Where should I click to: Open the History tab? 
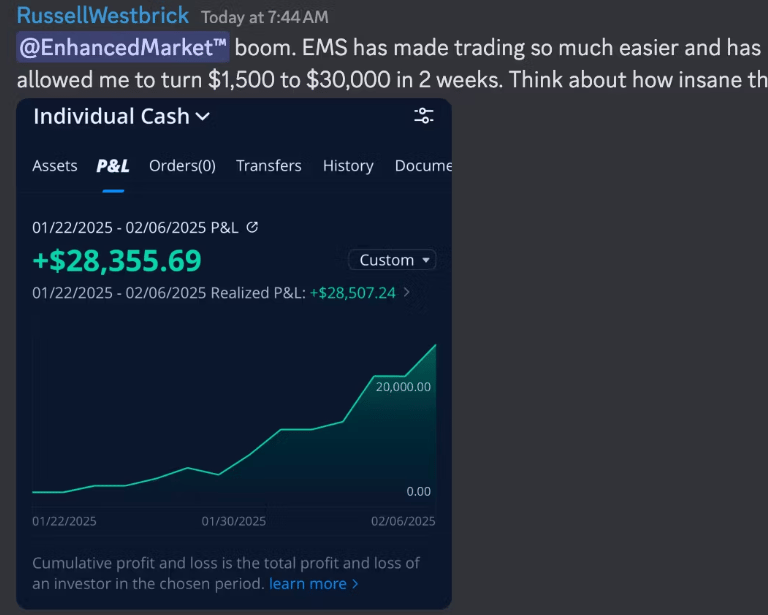click(x=348, y=166)
